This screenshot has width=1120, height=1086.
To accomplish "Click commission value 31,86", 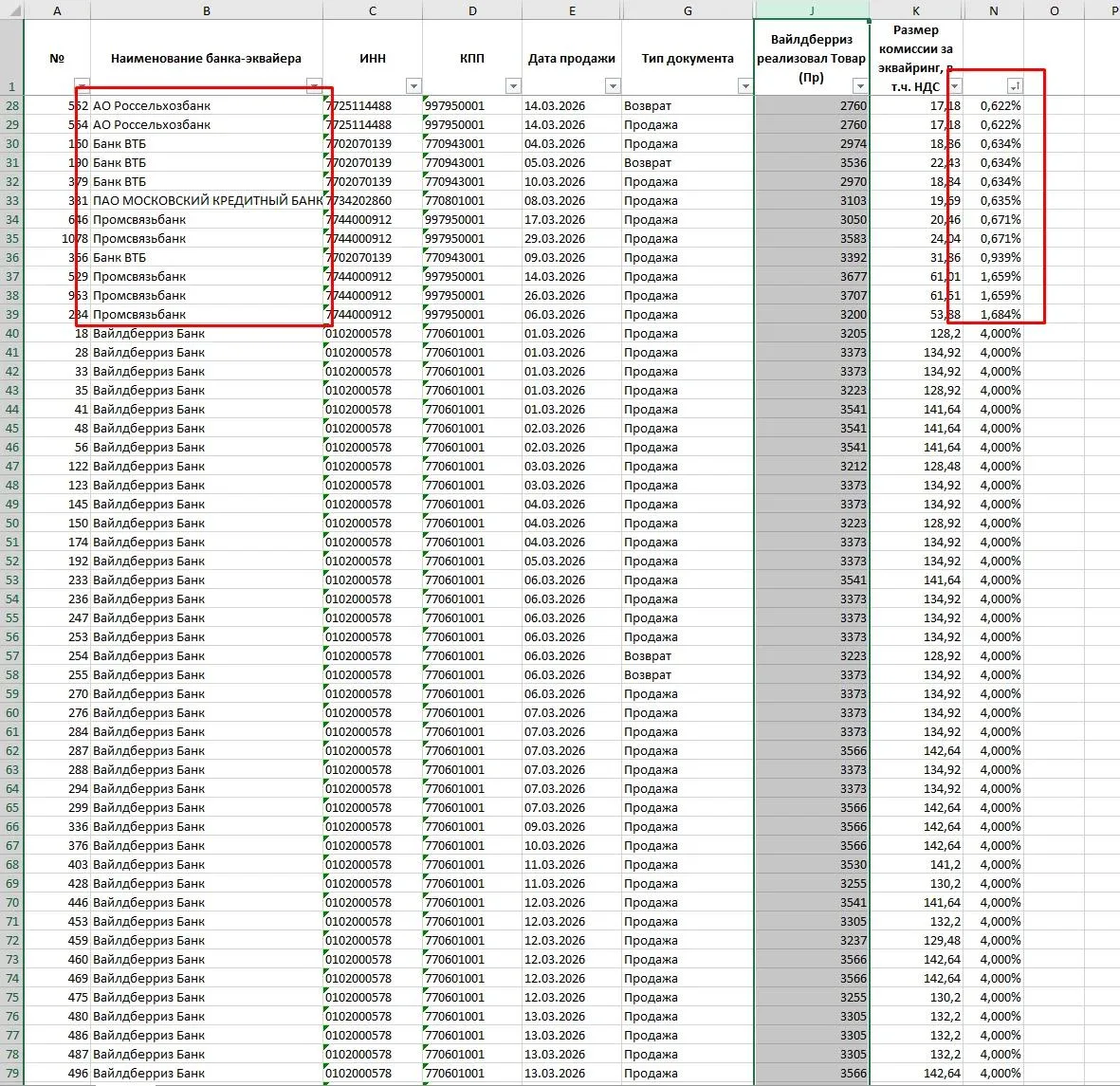I will point(916,258).
